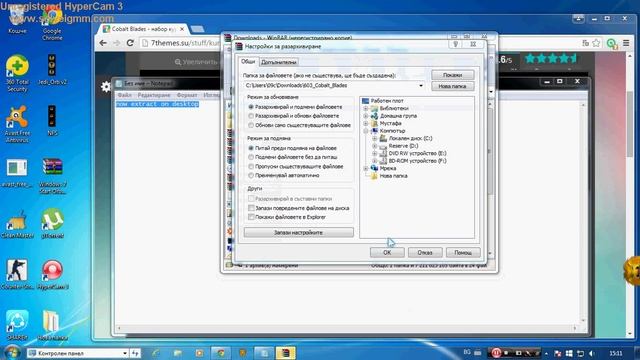Open SHAREit desktop icon
This screenshot has height=360, width=640.
[17, 325]
